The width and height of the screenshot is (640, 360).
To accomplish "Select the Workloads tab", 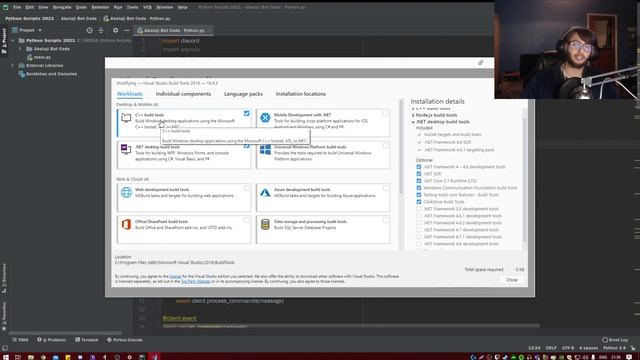I will click(129, 94).
